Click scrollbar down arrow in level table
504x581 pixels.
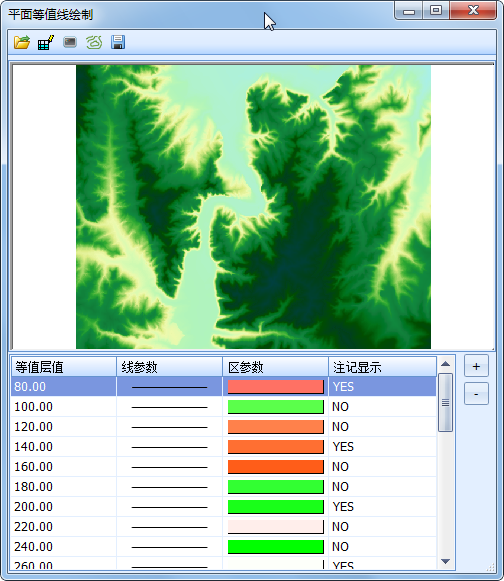click(445, 562)
